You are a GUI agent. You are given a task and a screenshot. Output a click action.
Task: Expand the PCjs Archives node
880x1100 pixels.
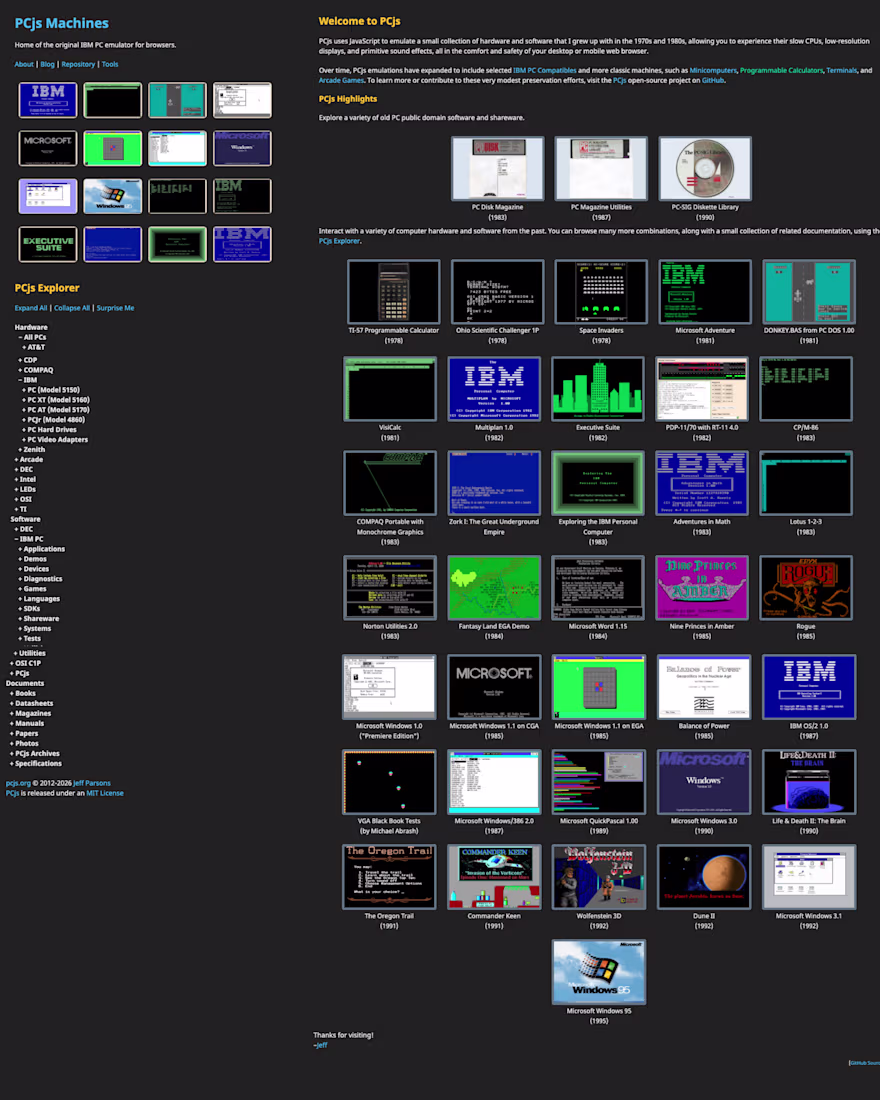pos(34,753)
